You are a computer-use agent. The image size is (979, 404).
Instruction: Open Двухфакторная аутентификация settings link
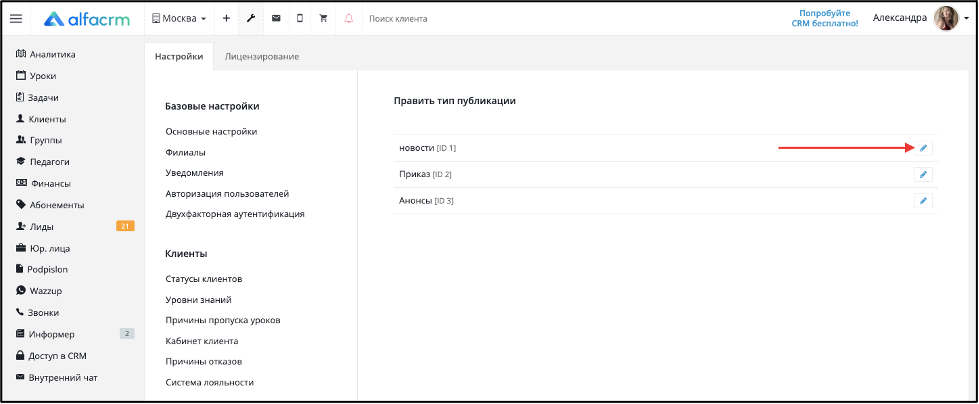click(235, 214)
